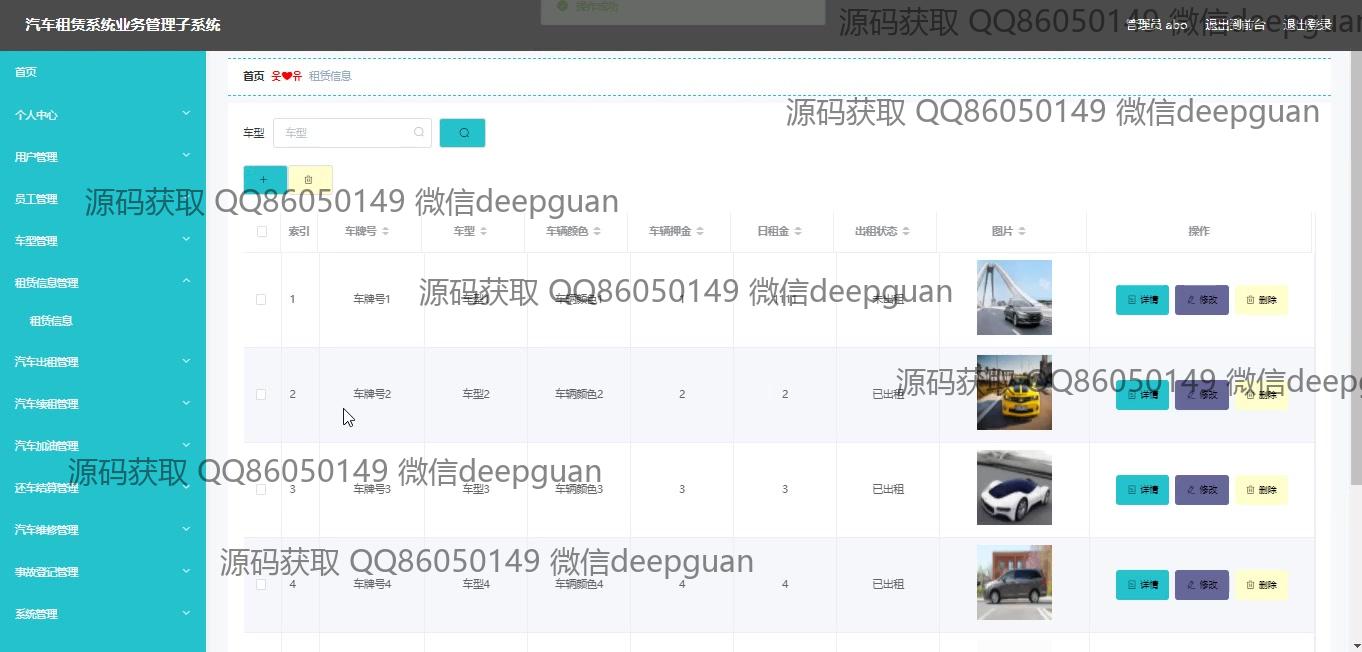The width and height of the screenshot is (1362, 652).
Task: Check the checkbox for row 1
Action: 261,299
